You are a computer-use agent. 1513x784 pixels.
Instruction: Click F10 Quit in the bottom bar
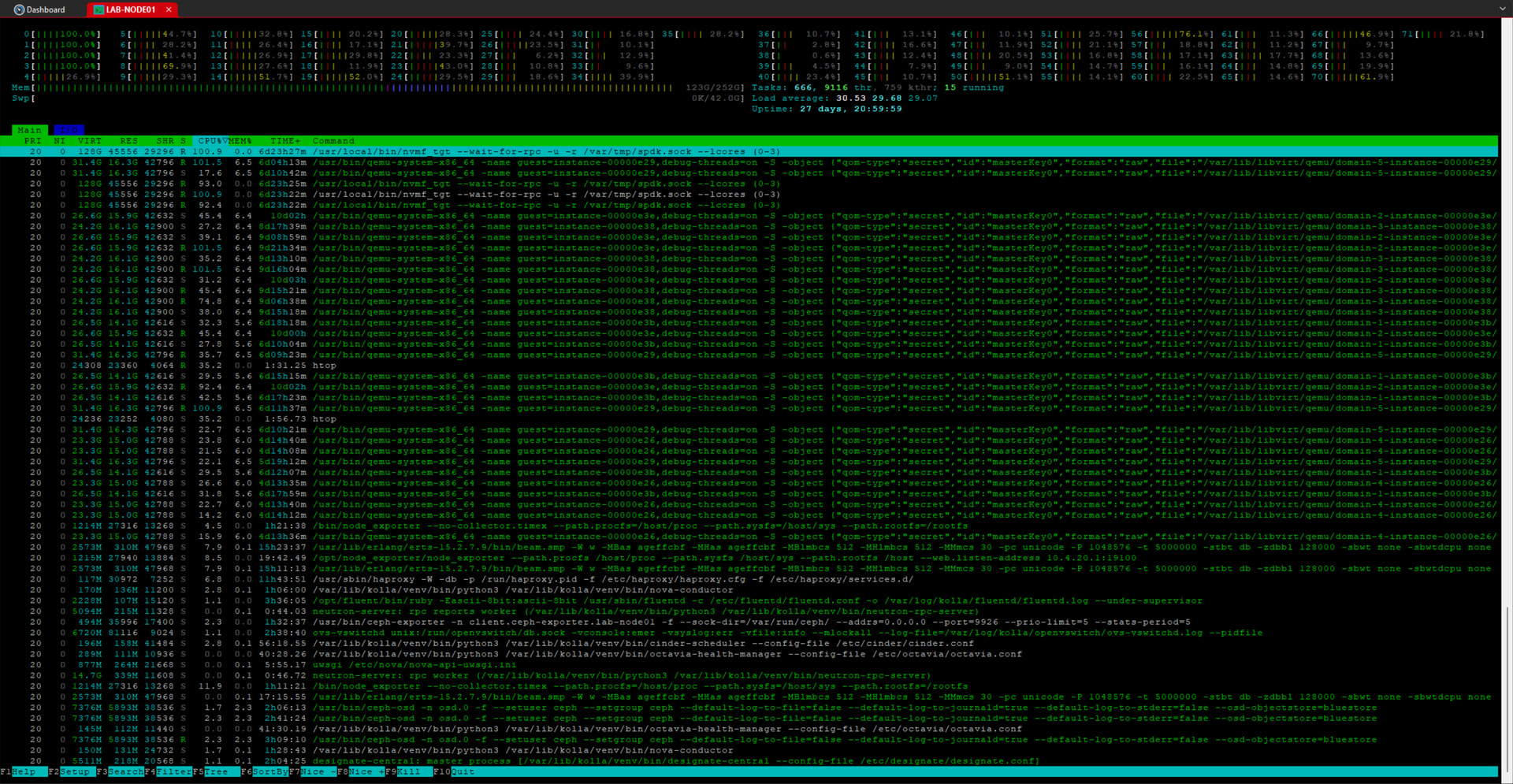point(454,772)
